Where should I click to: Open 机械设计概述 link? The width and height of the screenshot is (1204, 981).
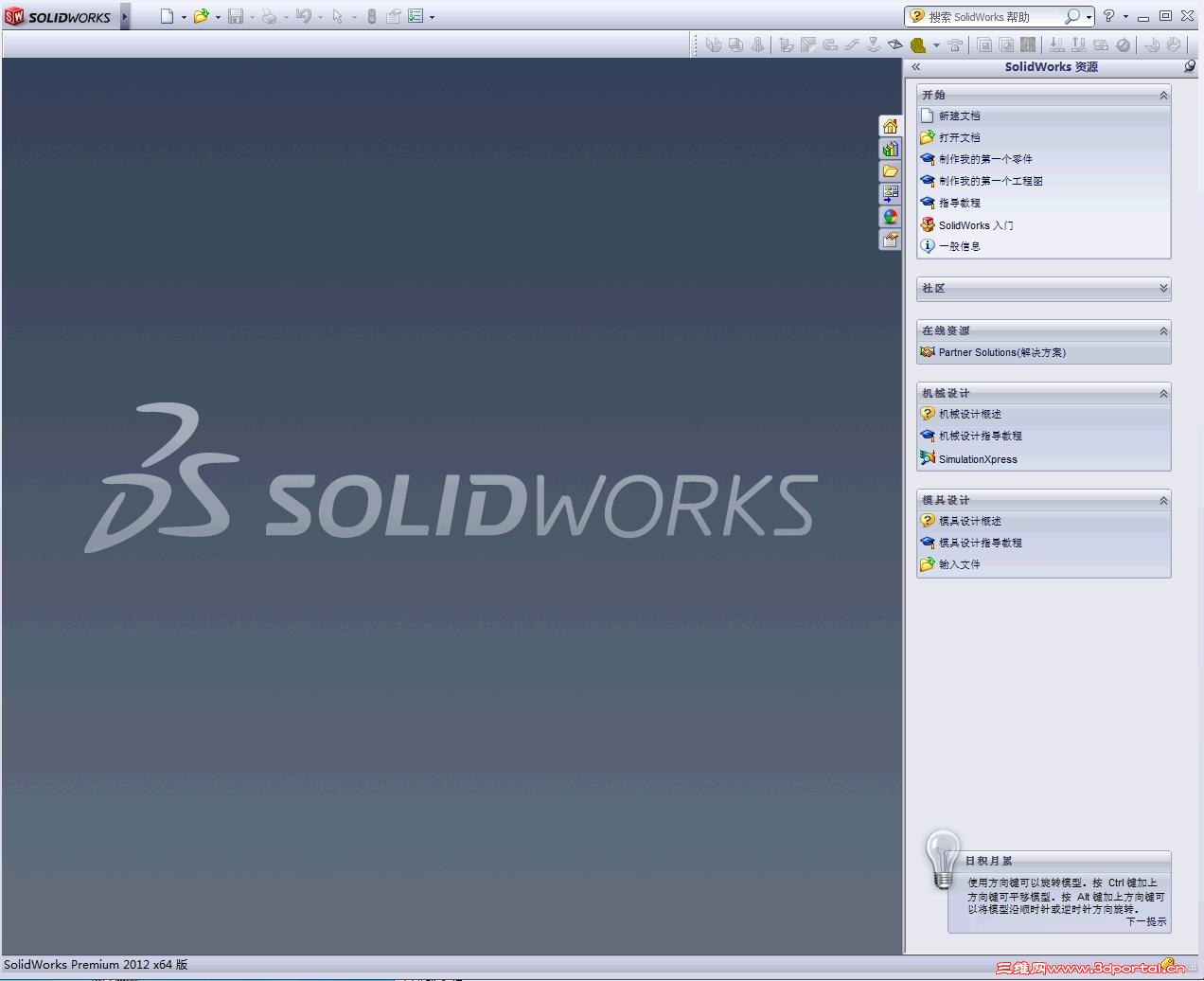(x=969, y=414)
